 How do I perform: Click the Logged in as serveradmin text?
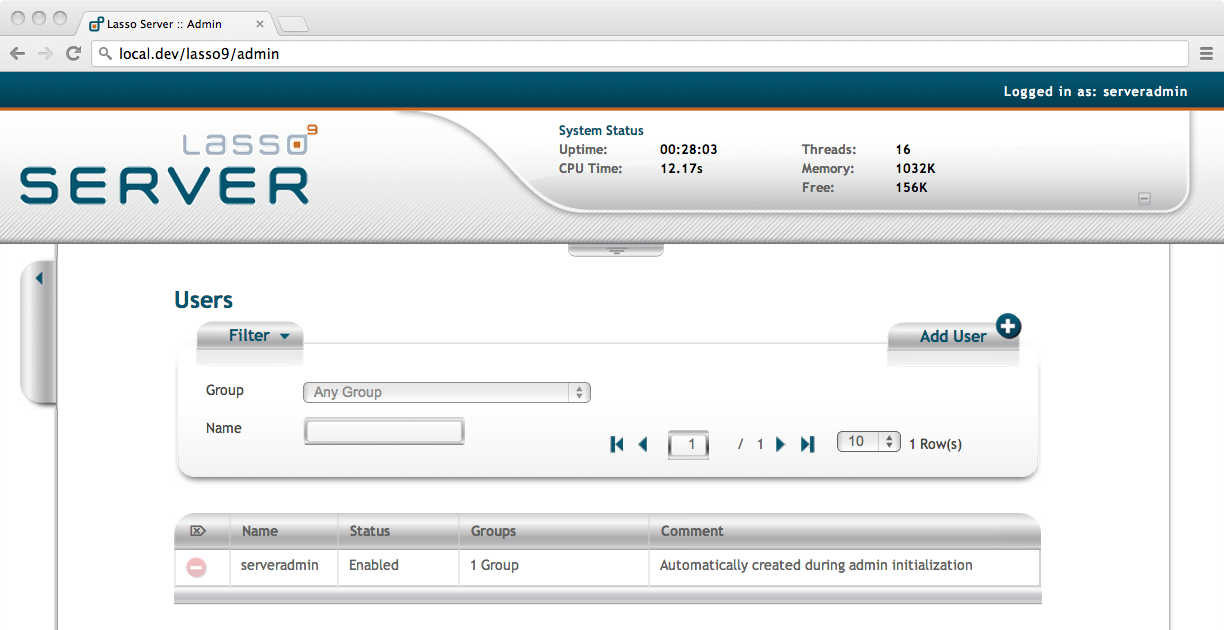[x=1096, y=91]
